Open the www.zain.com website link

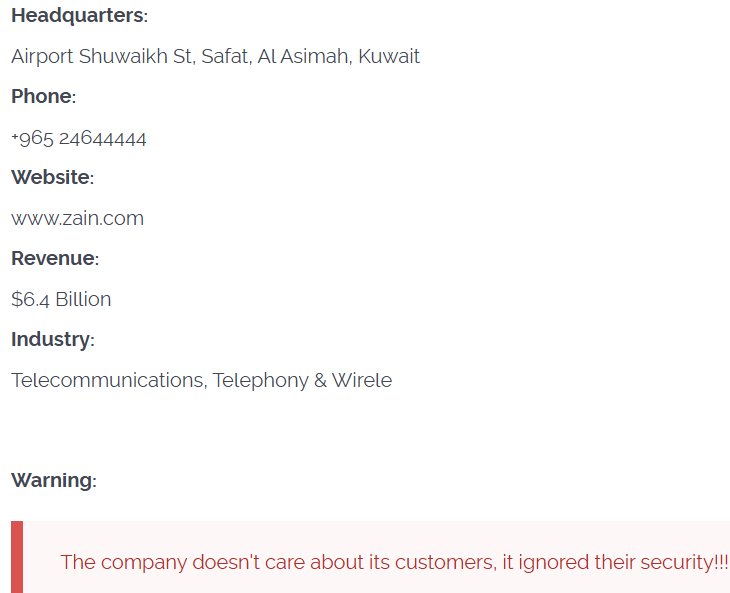click(77, 218)
